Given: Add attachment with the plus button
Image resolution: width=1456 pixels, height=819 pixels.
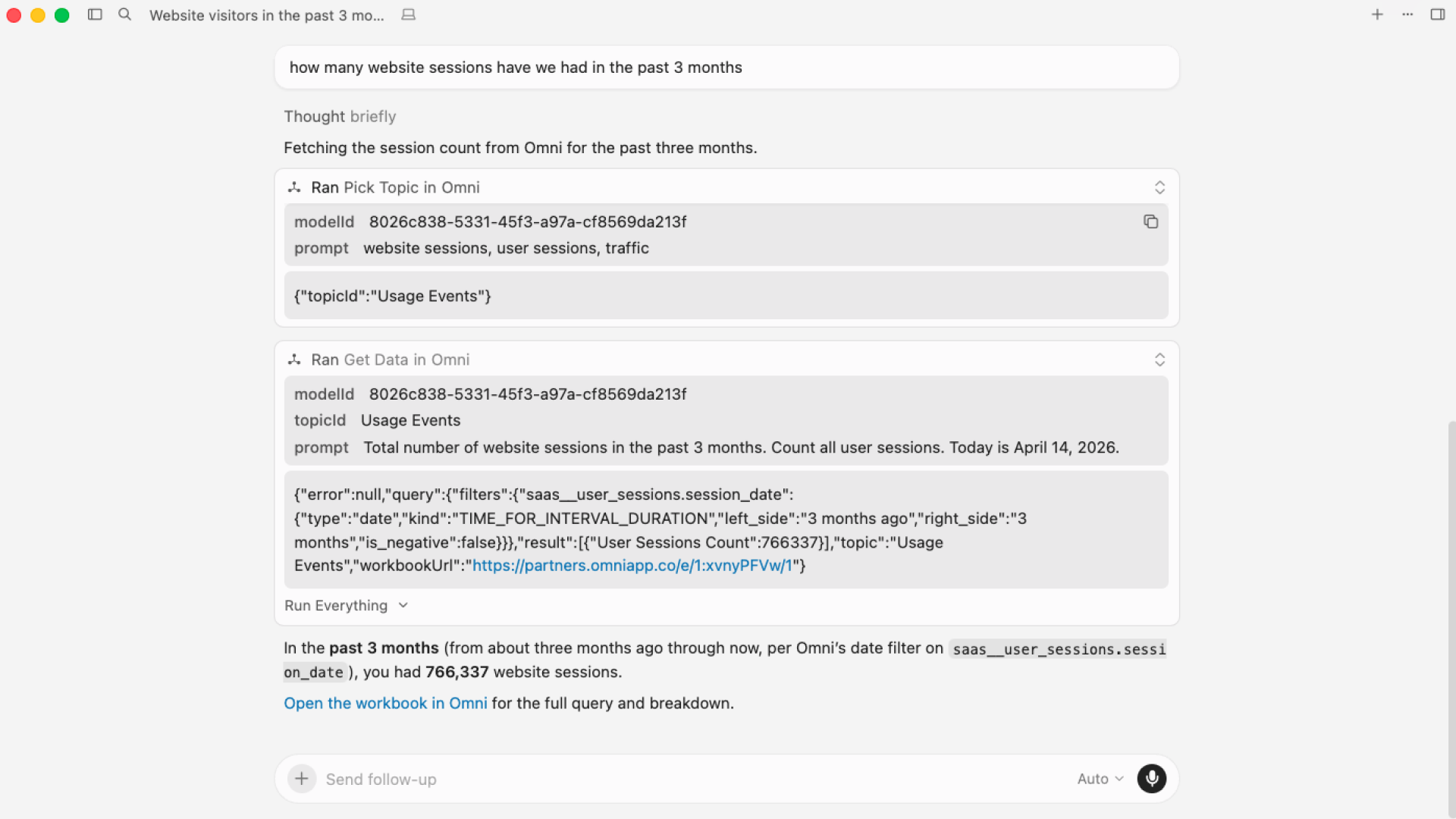Looking at the screenshot, I should (302, 779).
